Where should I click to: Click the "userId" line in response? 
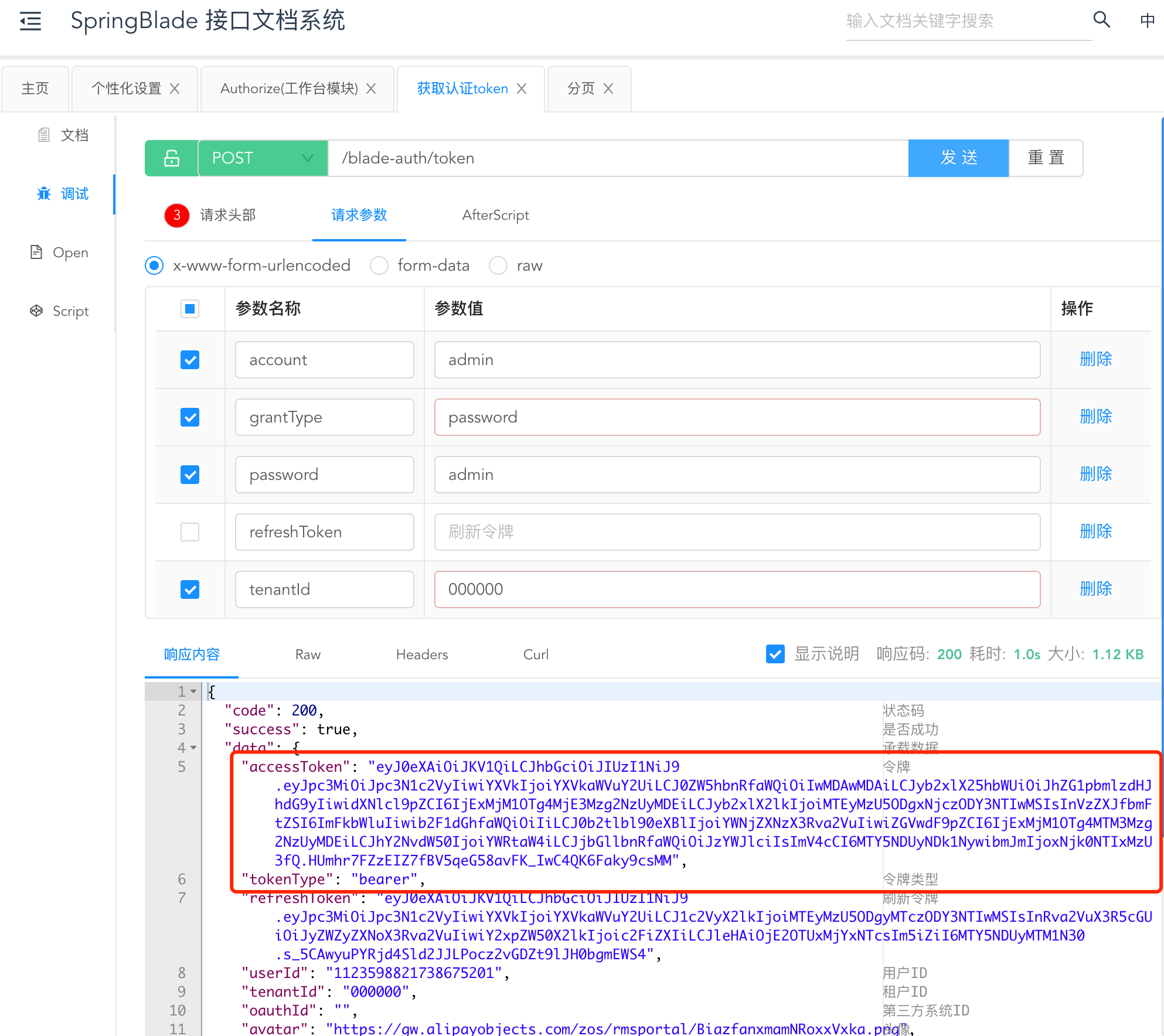pos(375,973)
